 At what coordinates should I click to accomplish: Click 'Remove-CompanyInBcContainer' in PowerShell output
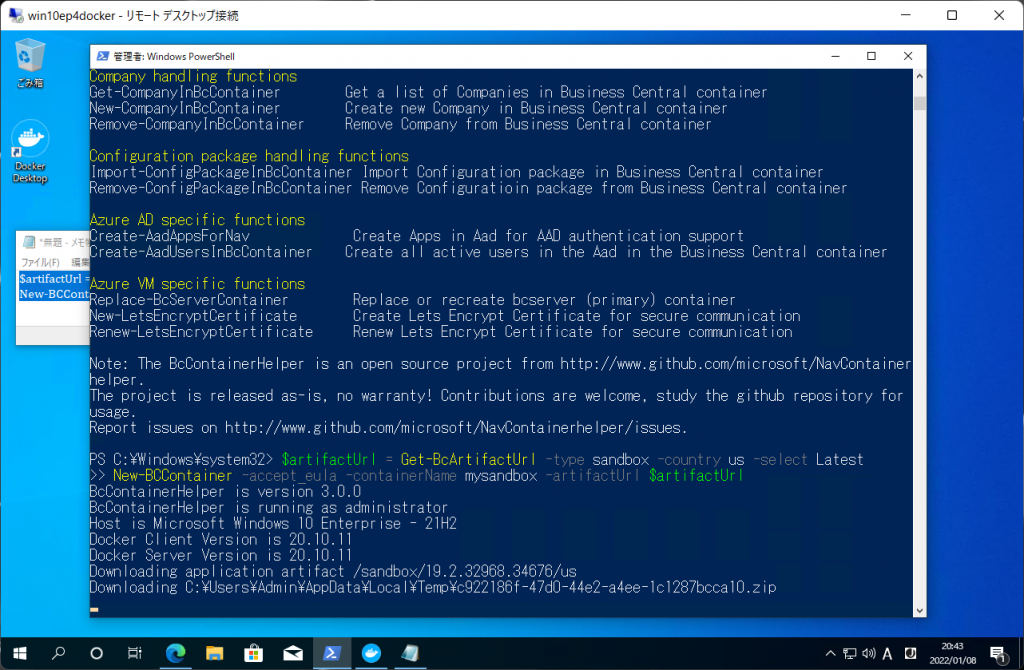197,124
